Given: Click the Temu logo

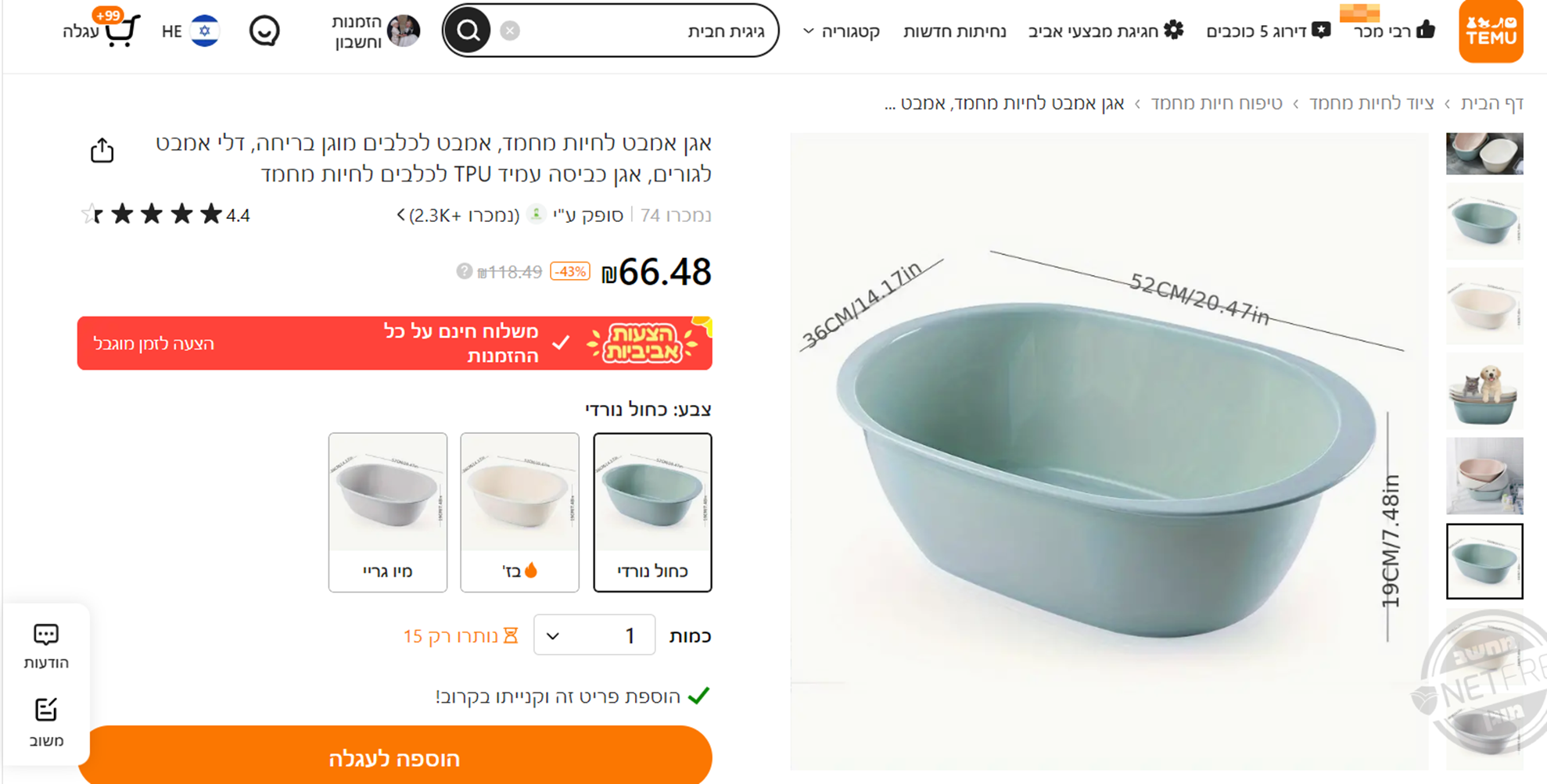Looking at the screenshot, I should (x=1490, y=31).
